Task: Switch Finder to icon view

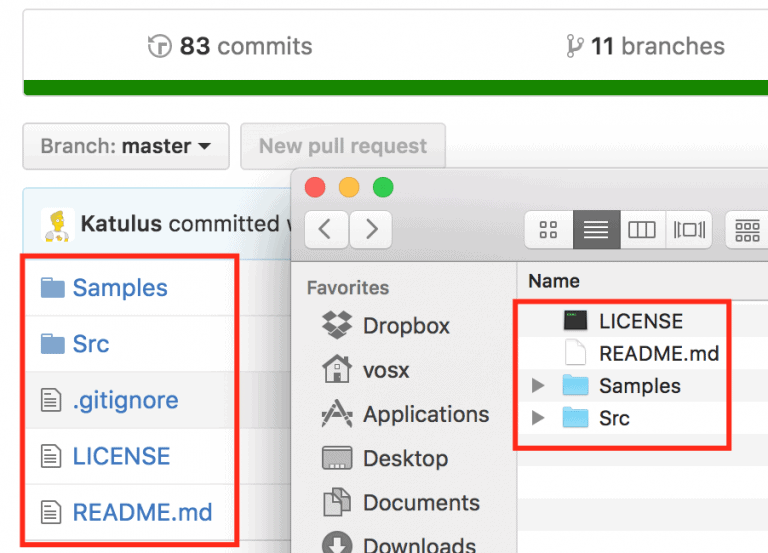Action: [x=549, y=229]
